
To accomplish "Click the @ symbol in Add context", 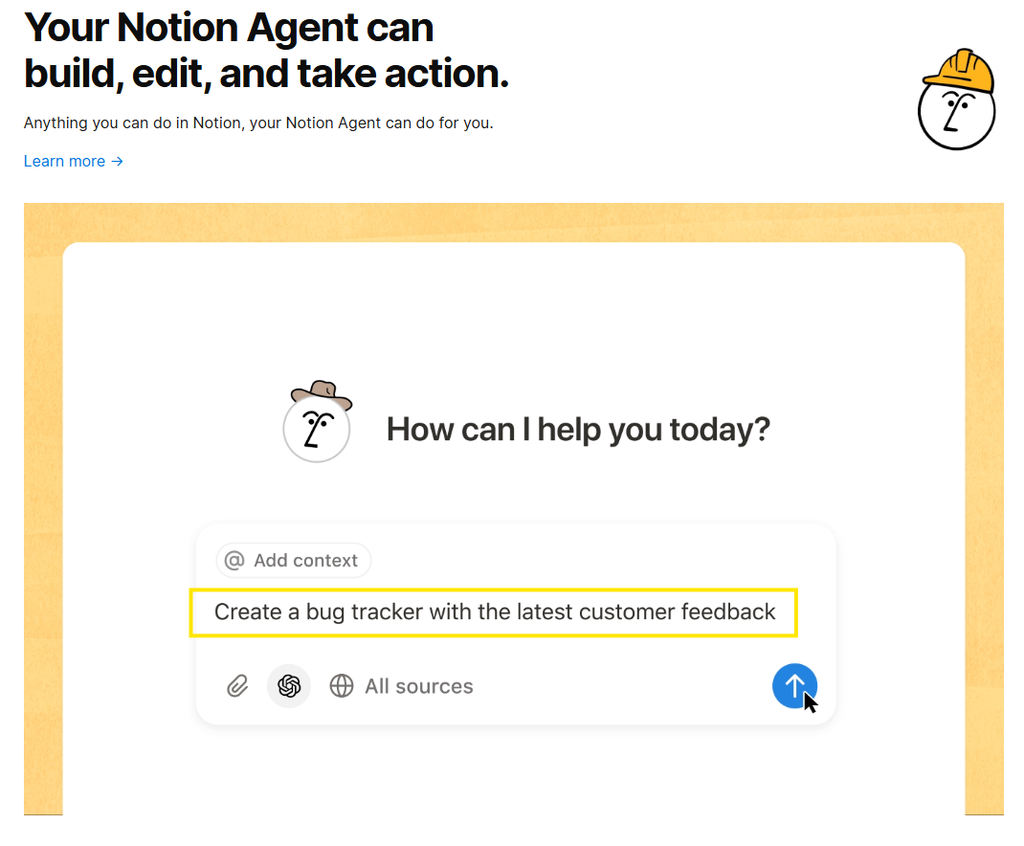I will tap(234, 561).
